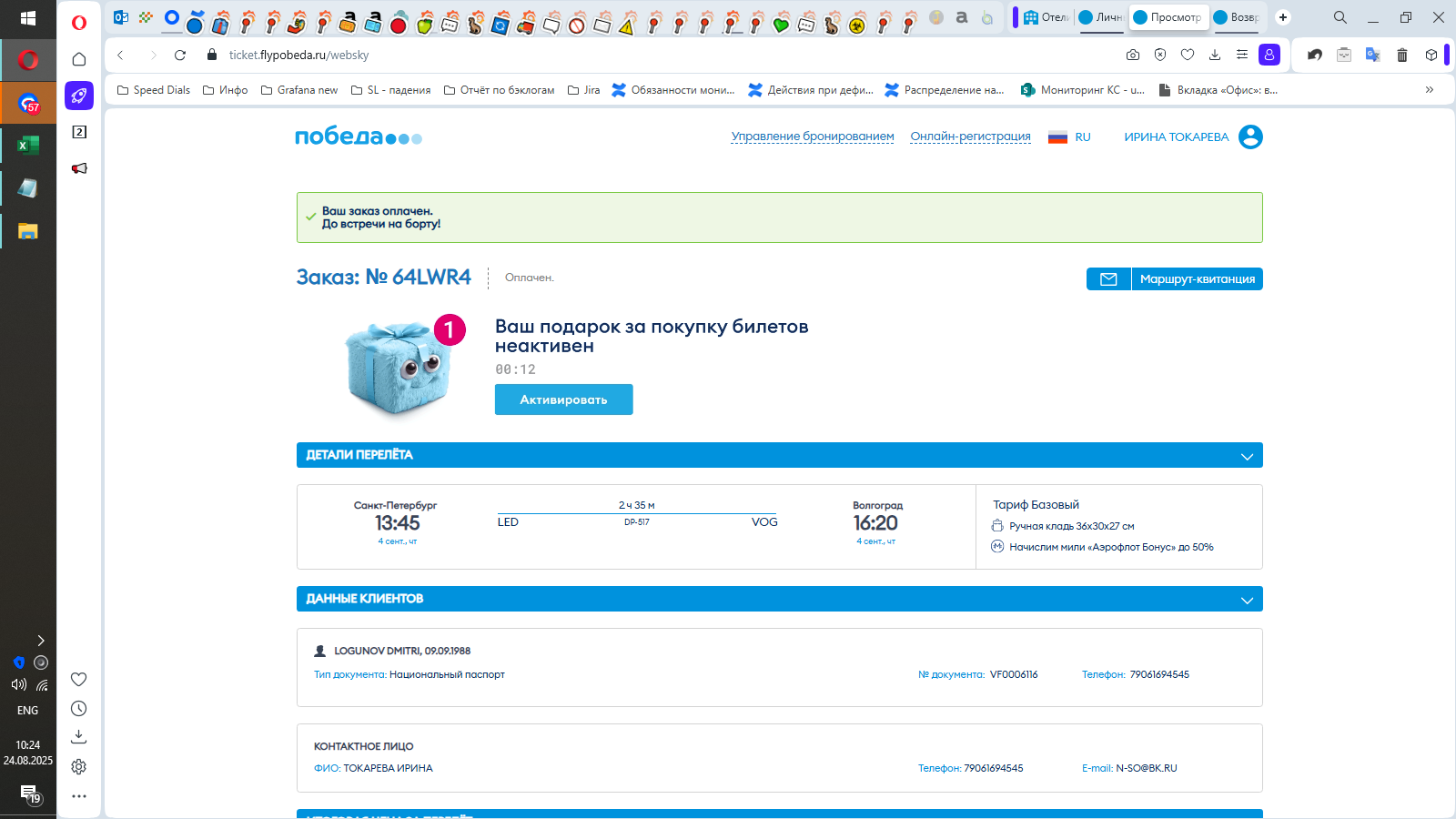The height and width of the screenshot is (819, 1456).
Task: Select the Просмотр tab
Action: pos(1168,17)
